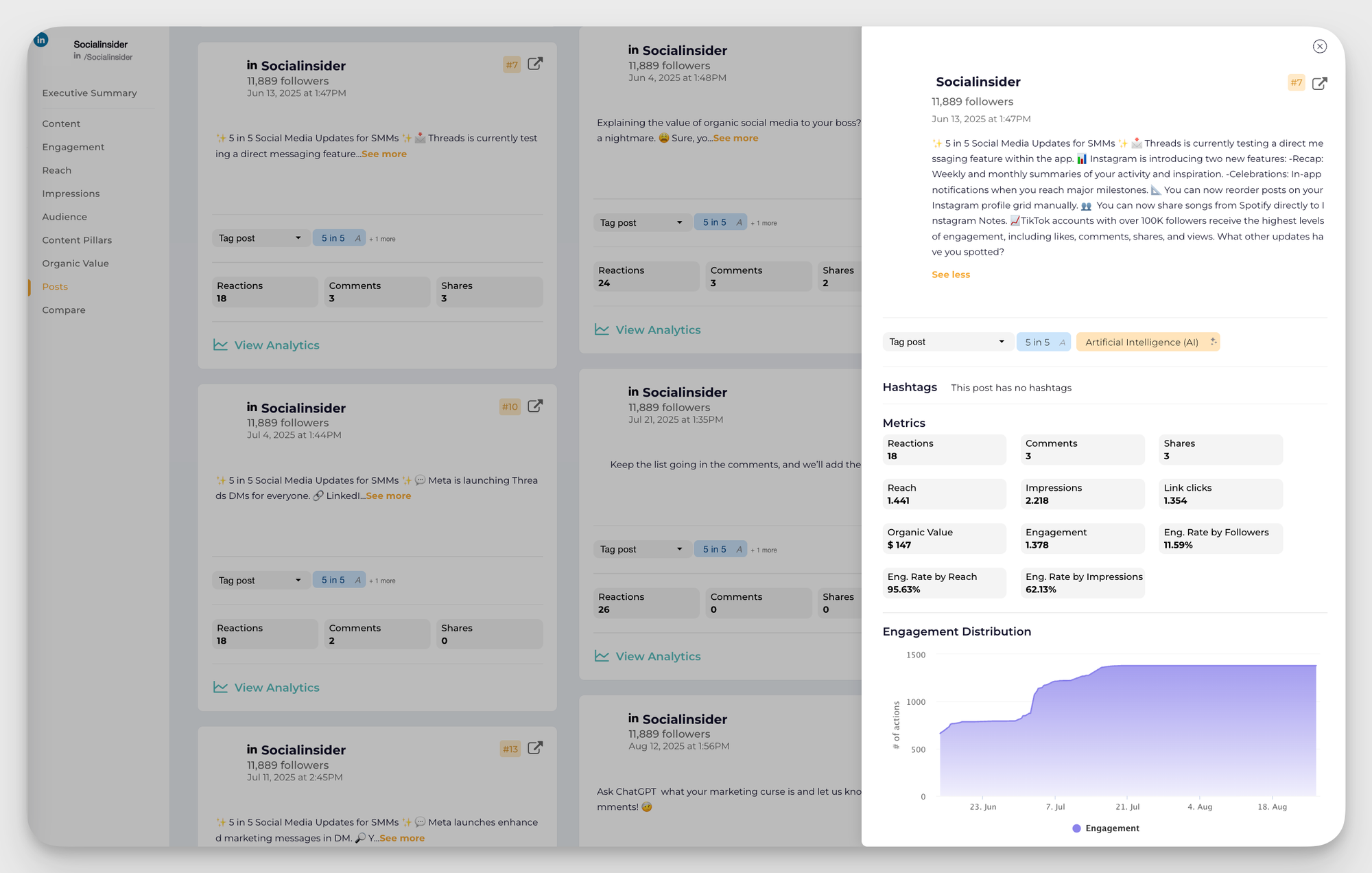Click the AI sparkle icon on Artificial Intelligence tag
The width and height of the screenshot is (1372, 873).
(1213, 342)
